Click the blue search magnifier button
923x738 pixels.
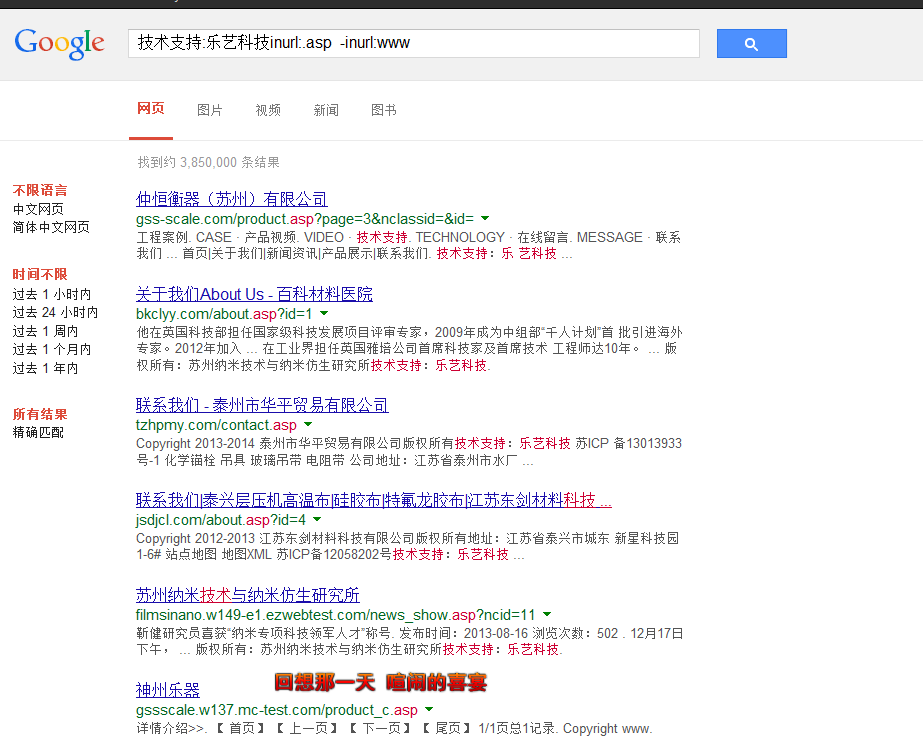pyautogui.click(x=751, y=44)
